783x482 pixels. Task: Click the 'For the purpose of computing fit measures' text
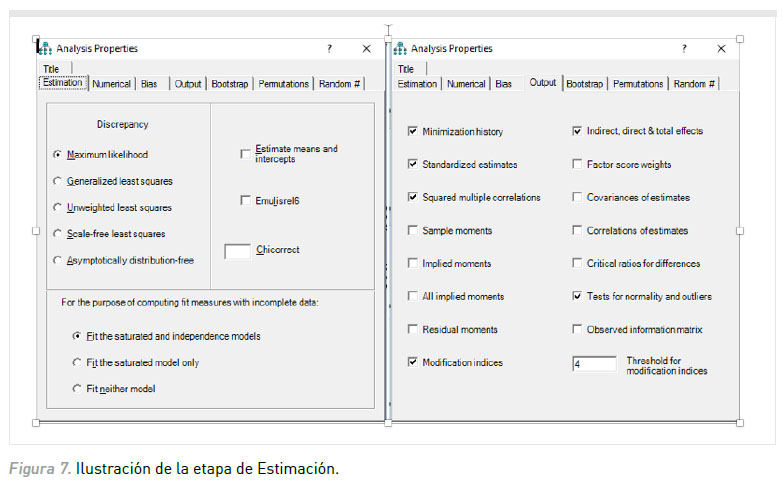point(190,303)
